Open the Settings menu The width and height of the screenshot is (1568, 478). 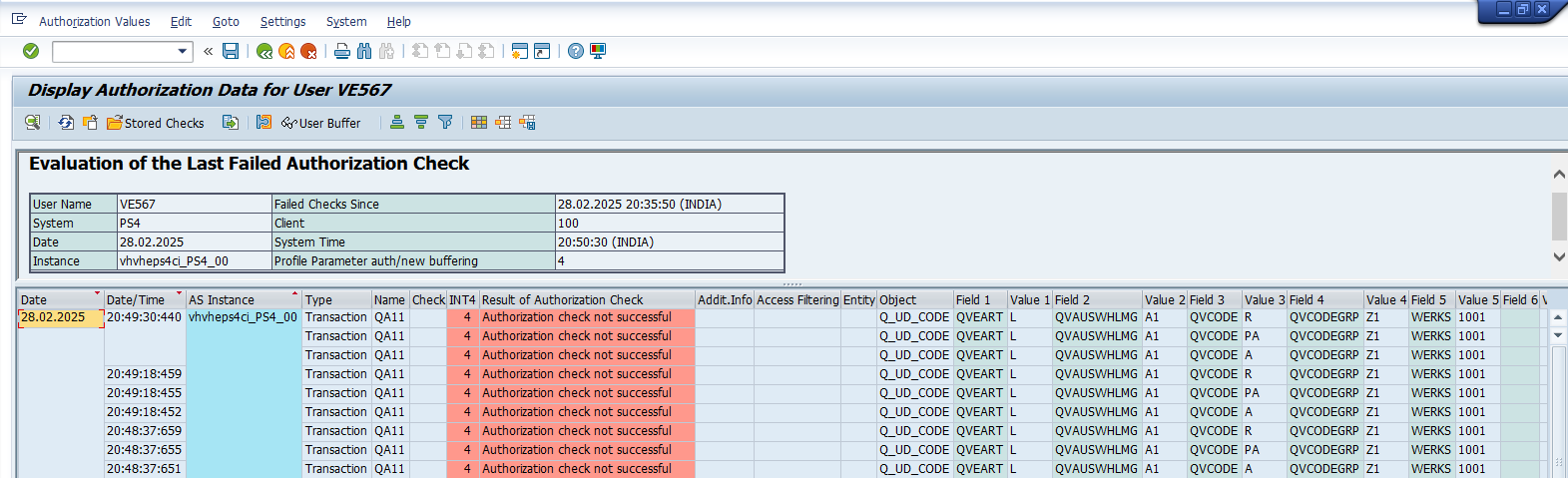[282, 21]
